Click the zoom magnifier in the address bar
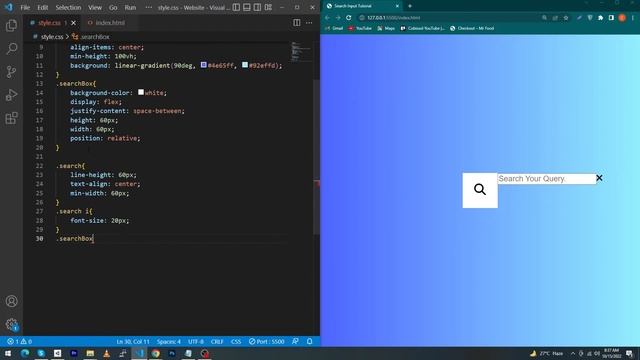 point(544,18)
